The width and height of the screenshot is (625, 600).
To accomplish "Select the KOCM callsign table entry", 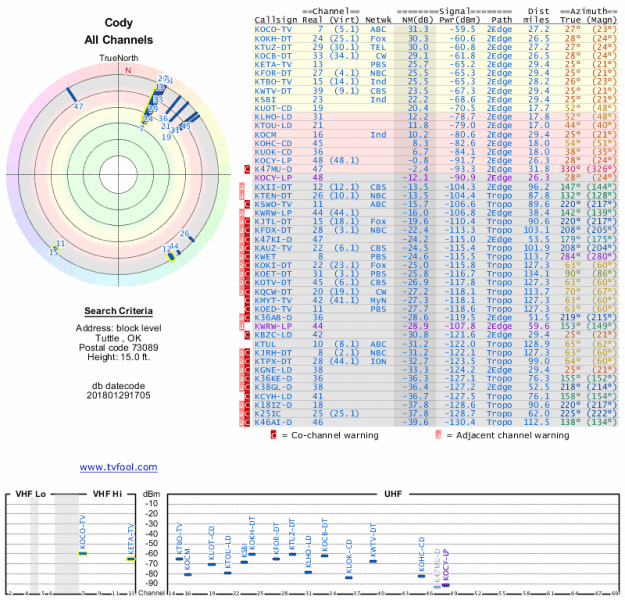I will point(265,135).
